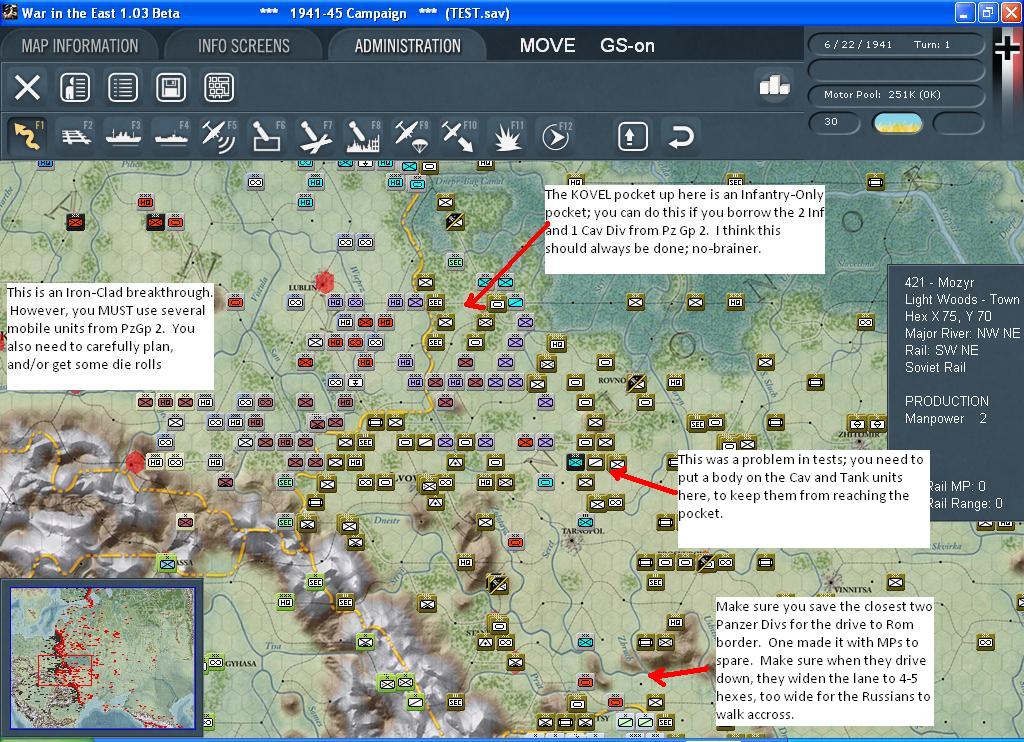Click the undo curved arrow icon
Viewport: 1024px width, 742px height.
(x=680, y=137)
